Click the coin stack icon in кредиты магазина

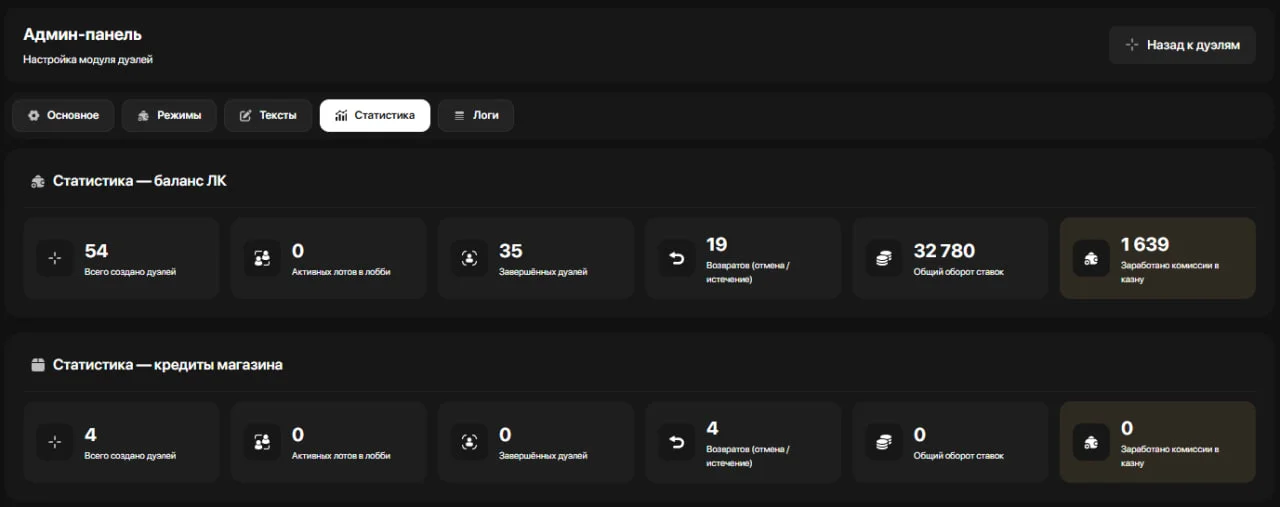[x=883, y=442]
